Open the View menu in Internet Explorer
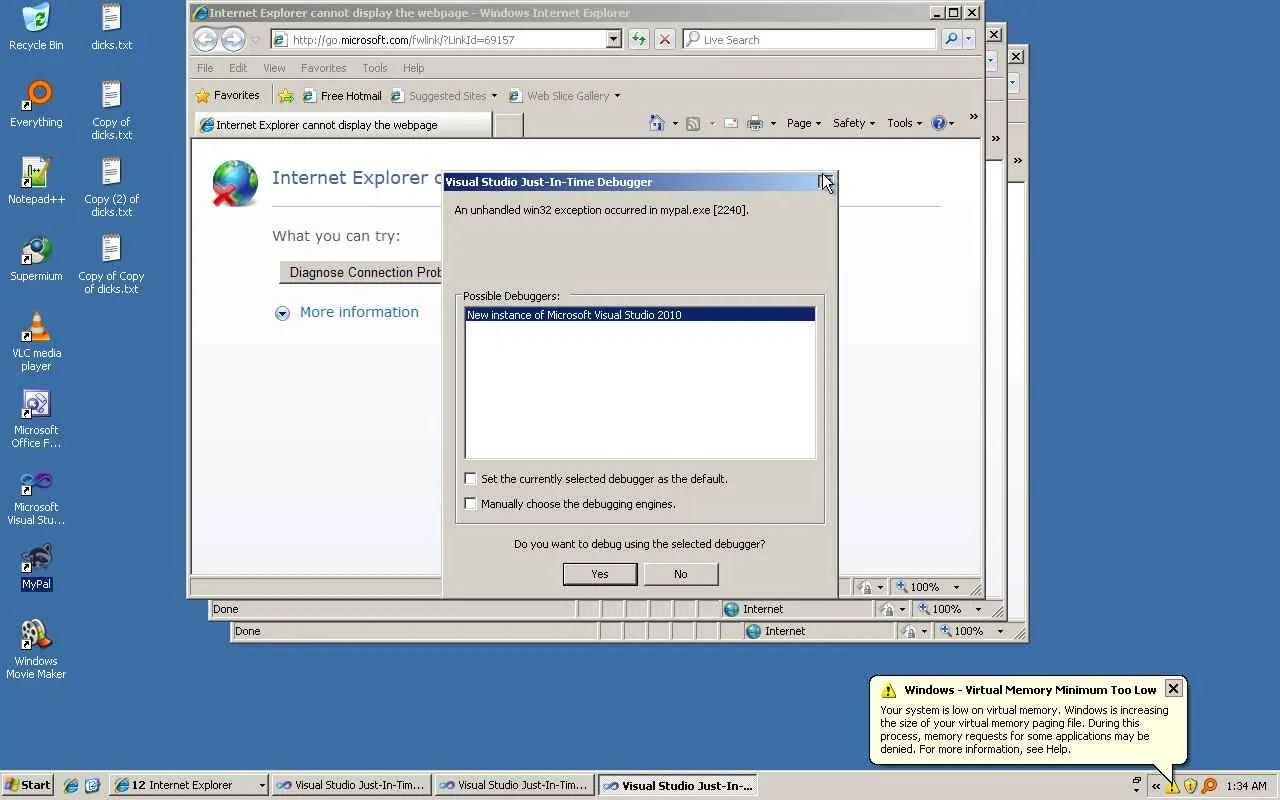Viewport: 1280px width, 800px height. click(x=274, y=68)
